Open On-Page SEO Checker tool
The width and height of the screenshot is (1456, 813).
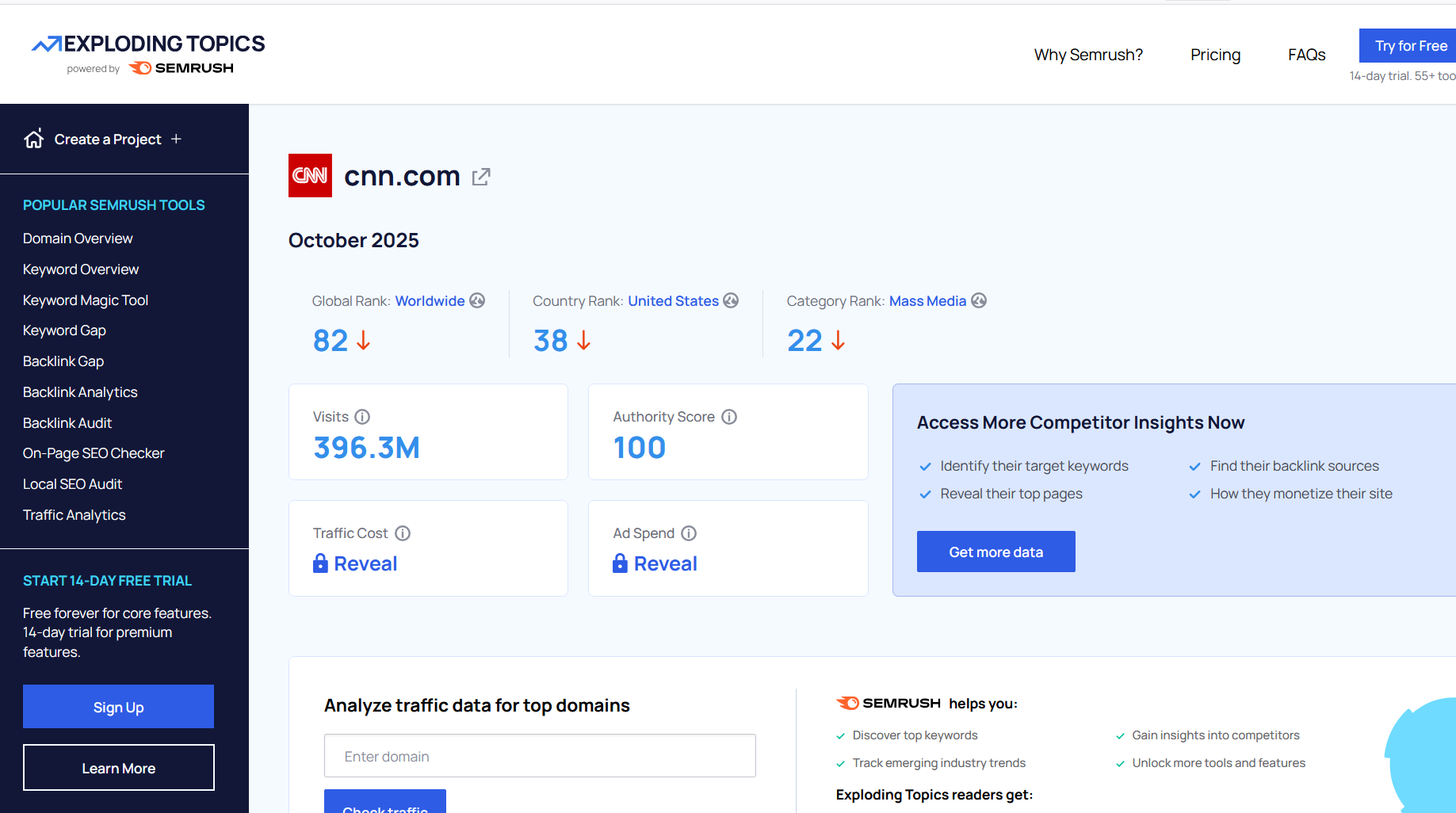(94, 453)
